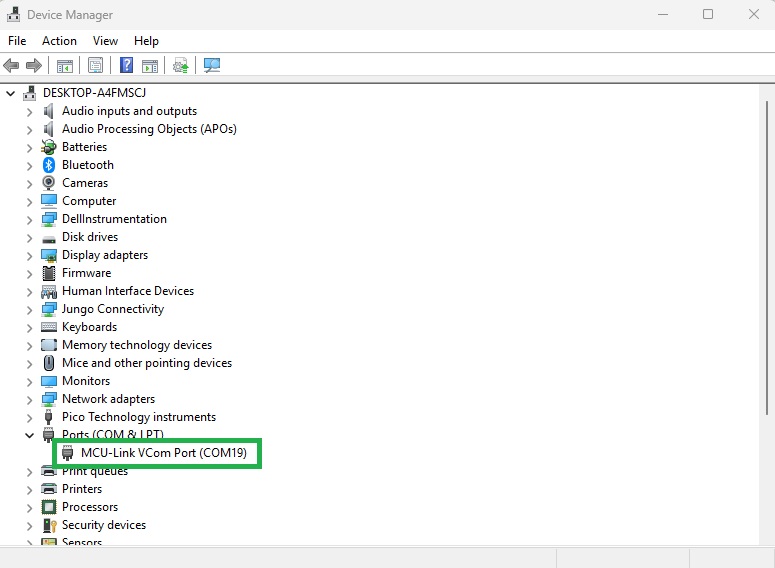This screenshot has width=775, height=568.
Task: Select the Computer label
Action: pyautogui.click(x=89, y=201)
